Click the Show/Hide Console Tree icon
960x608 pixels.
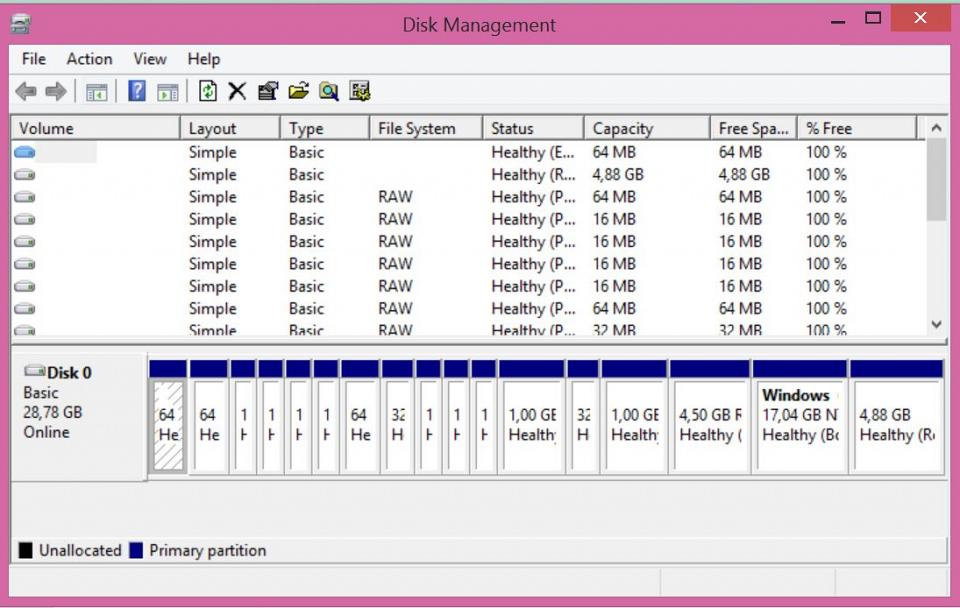click(96, 92)
